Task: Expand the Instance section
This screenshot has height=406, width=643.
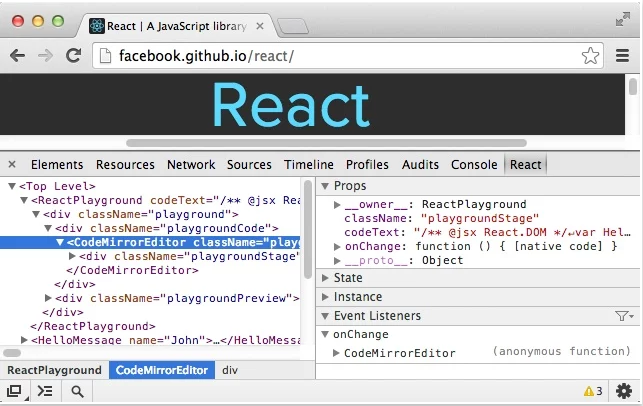Action: pos(325,297)
